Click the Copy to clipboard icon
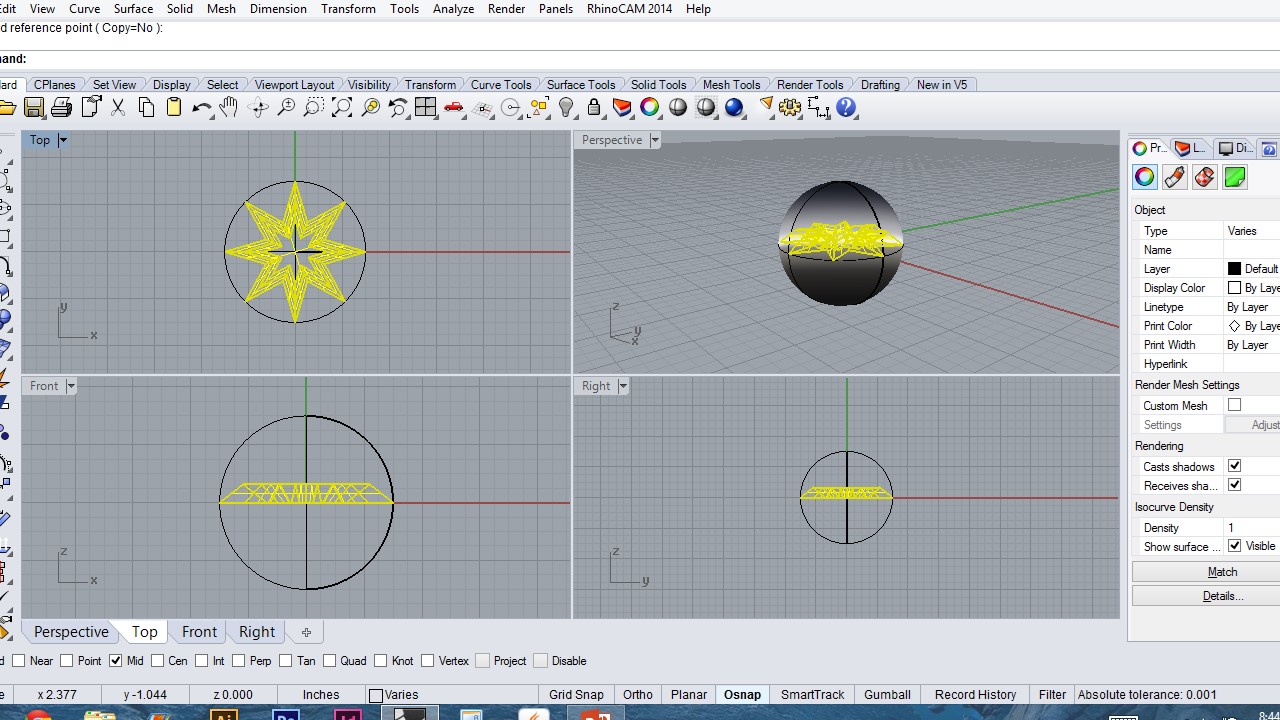The image size is (1280, 720). (x=146, y=107)
